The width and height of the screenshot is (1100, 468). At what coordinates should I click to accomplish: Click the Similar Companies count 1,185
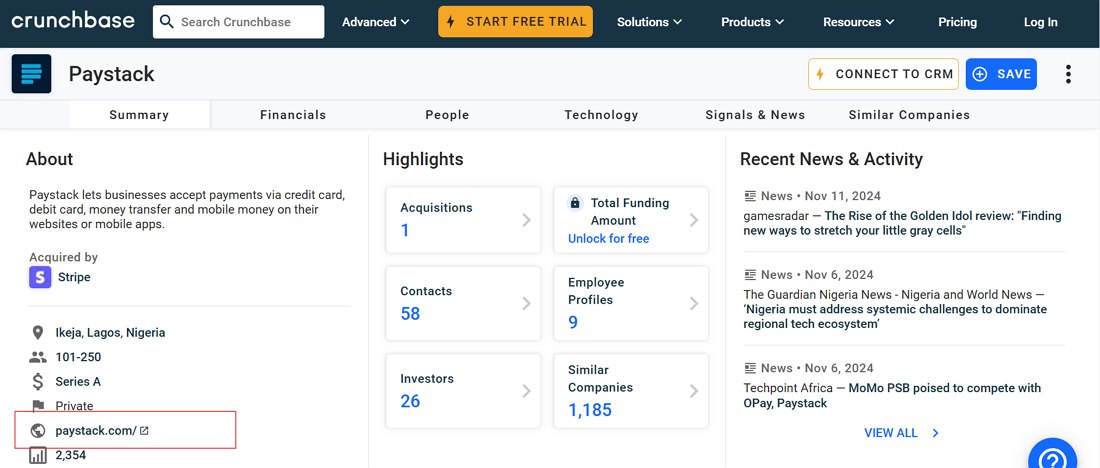pyautogui.click(x=590, y=410)
